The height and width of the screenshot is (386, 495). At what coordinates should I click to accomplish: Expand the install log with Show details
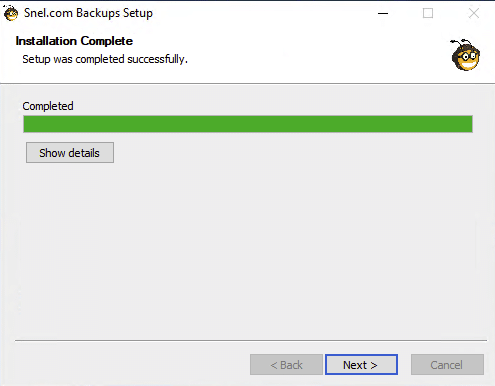[x=70, y=153]
